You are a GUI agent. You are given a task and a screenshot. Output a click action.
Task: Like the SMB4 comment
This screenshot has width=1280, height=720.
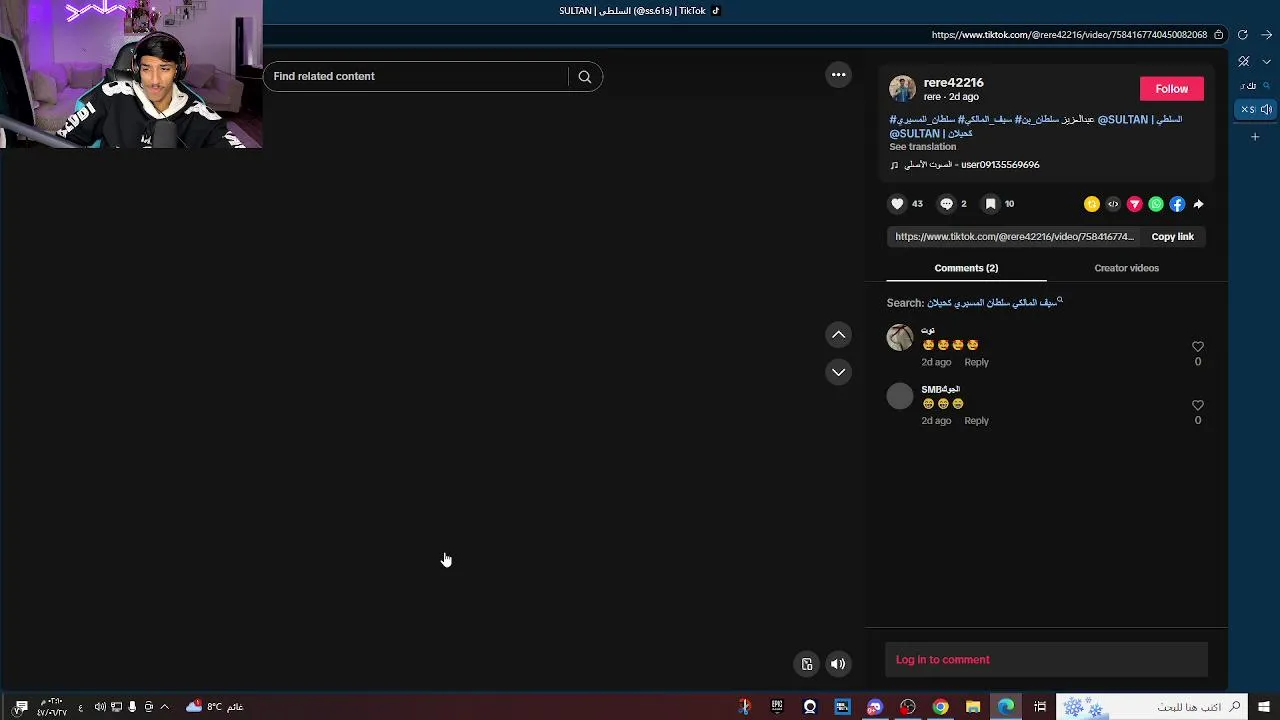[x=1198, y=405]
